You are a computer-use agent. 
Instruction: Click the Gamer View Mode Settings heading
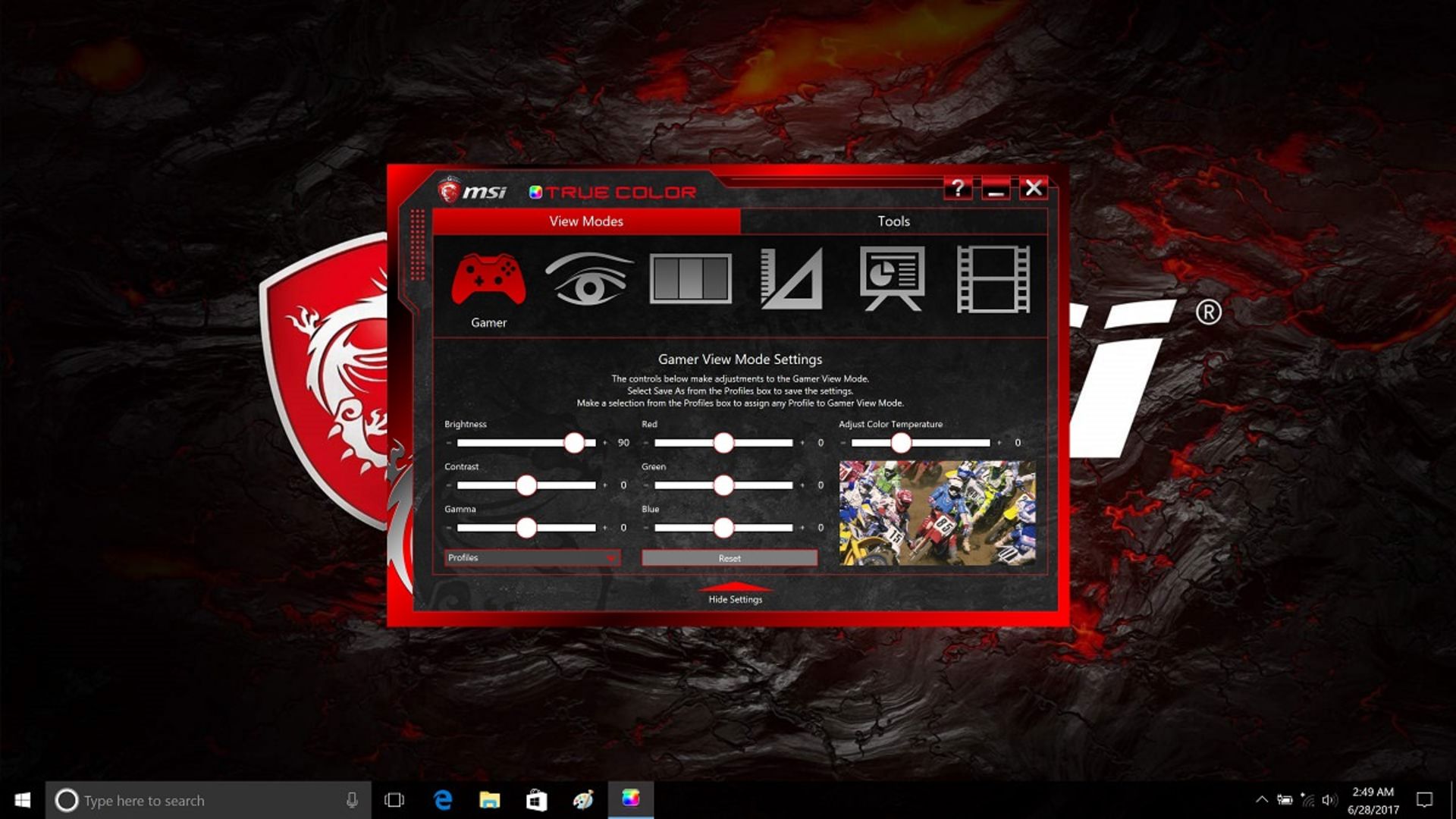(x=740, y=359)
